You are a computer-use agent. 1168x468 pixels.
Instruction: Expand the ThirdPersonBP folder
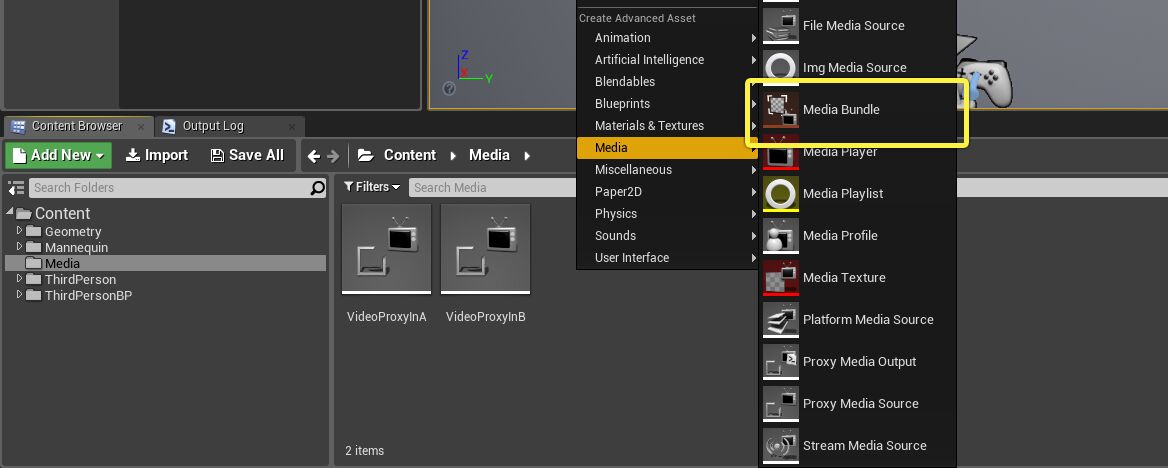pos(19,294)
